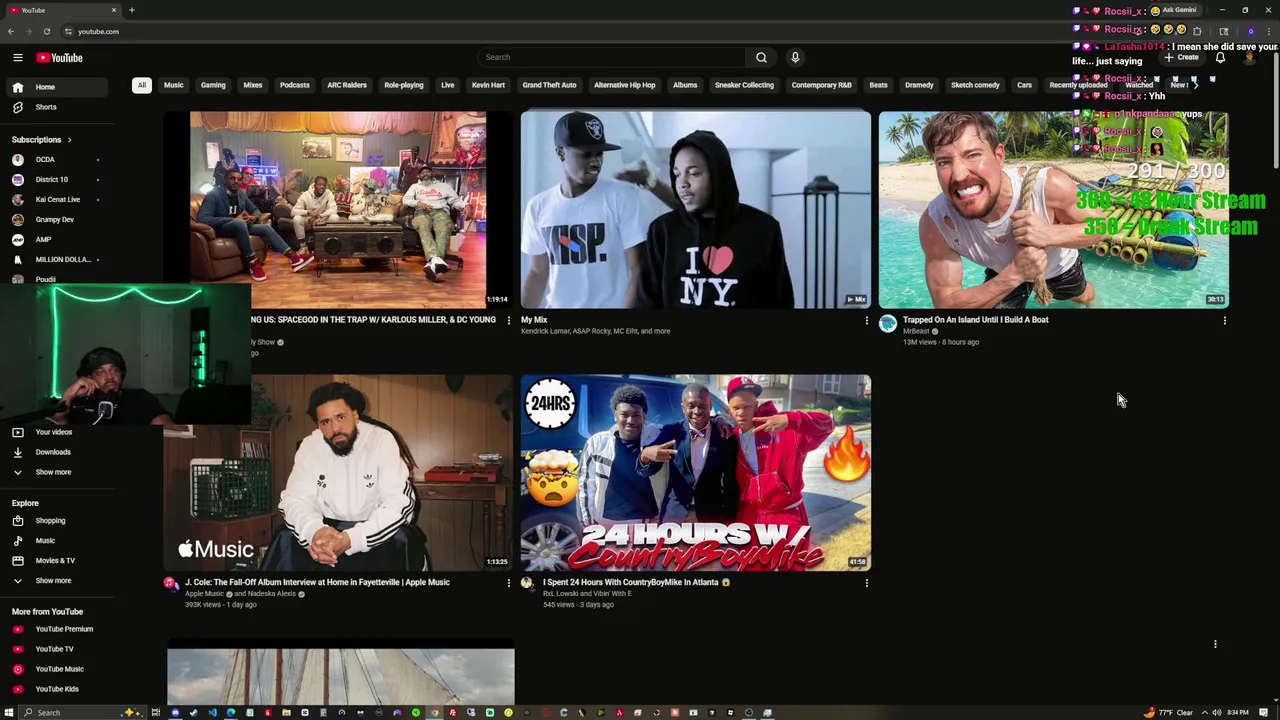
Task: Select the Alternative Hip Hop chip
Action: [x=625, y=85]
